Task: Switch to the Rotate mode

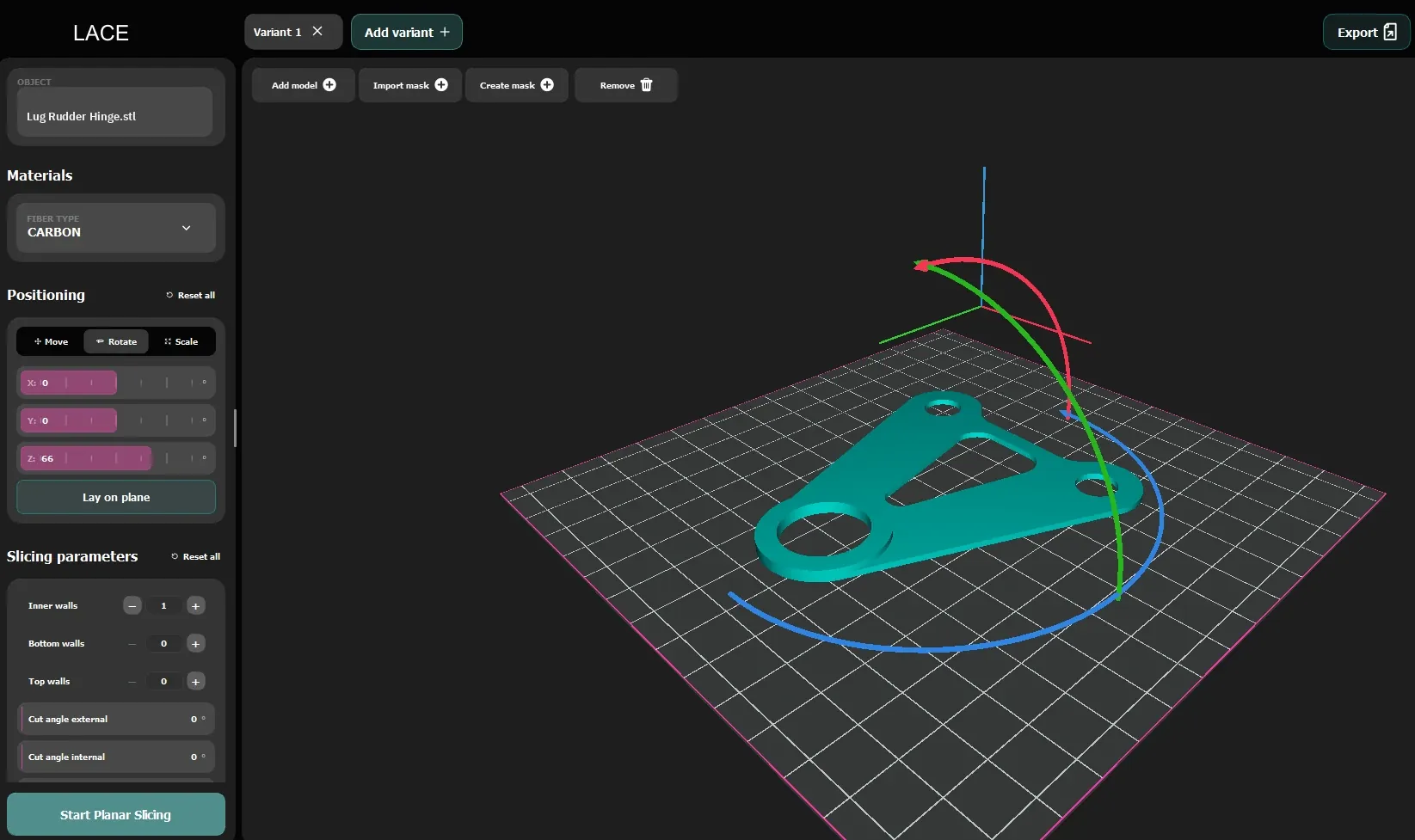Action: point(116,341)
